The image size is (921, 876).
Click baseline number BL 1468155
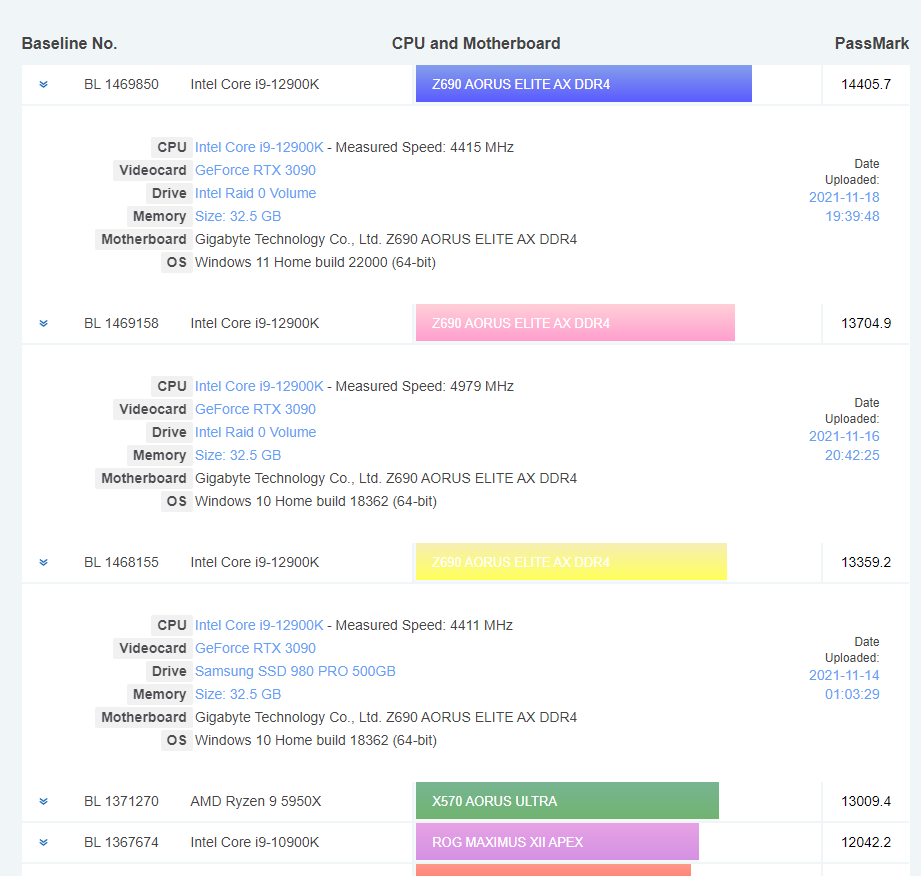pyautogui.click(x=121, y=562)
